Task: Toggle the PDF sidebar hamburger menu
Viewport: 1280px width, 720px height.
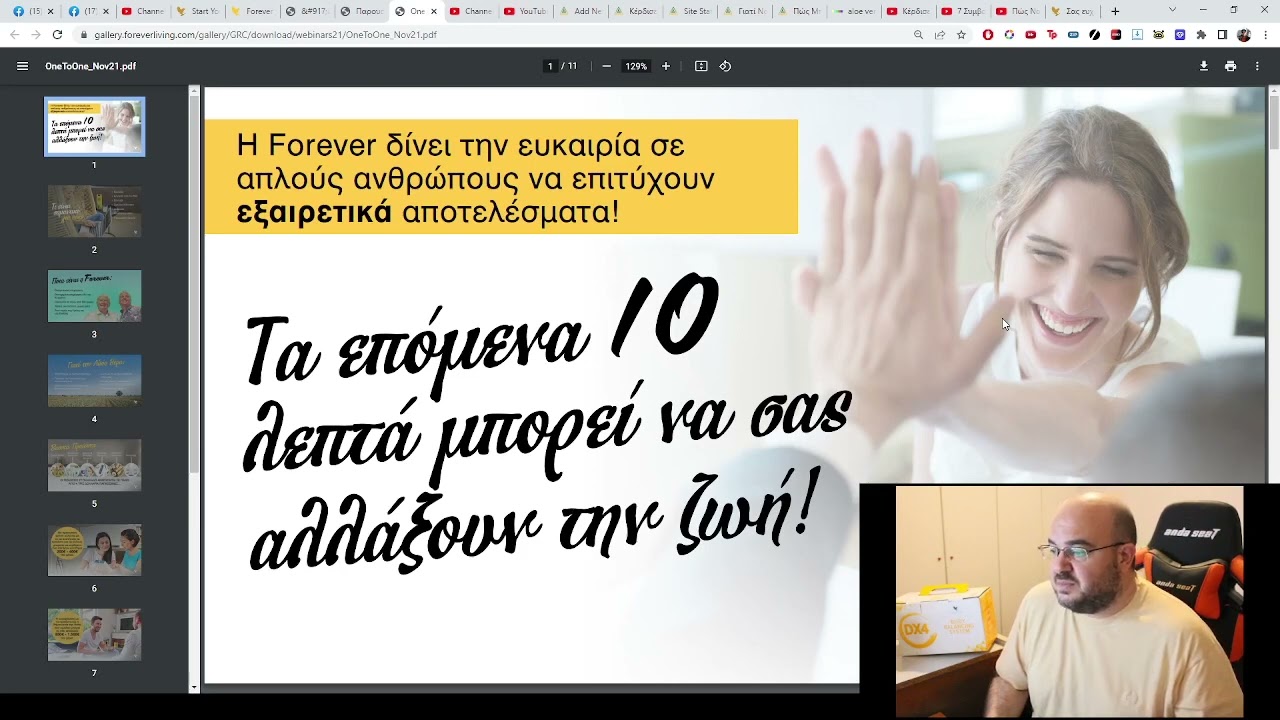Action: click(22, 66)
